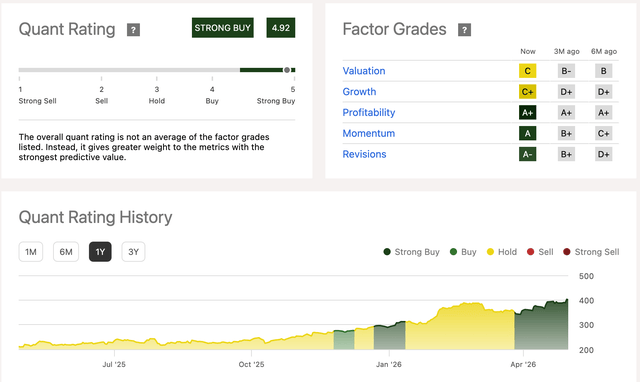Click Profitability grade A+ from 6M ago
Image resolution: width=640 pixels, height=382 pixels.
(603, 113)
